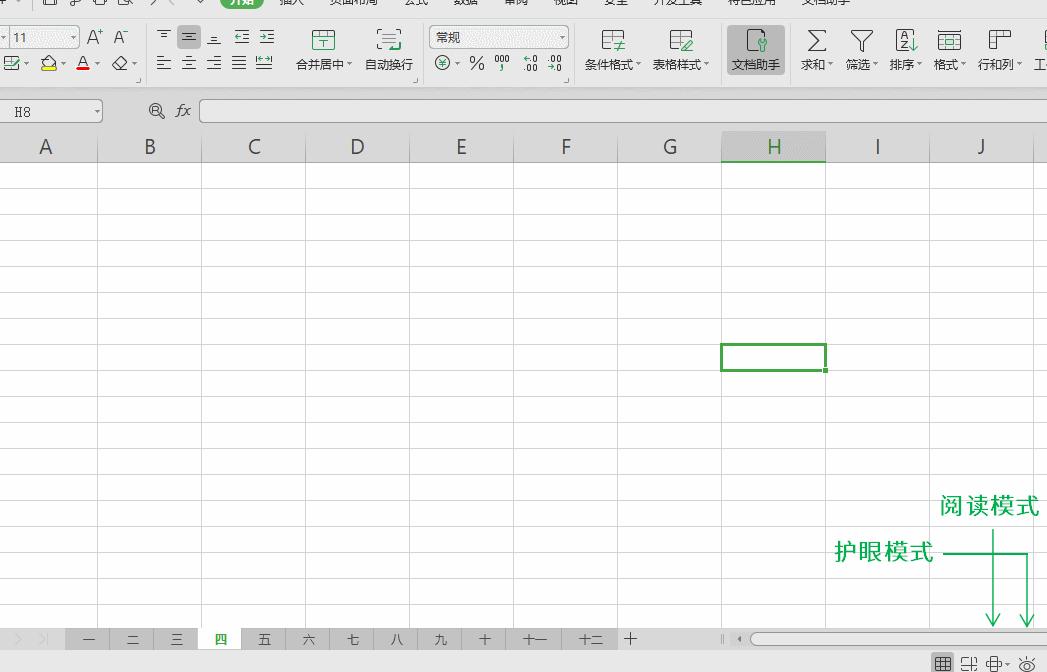
Task: Add a new sheet with plus button
Action: (x=630, y=639)
